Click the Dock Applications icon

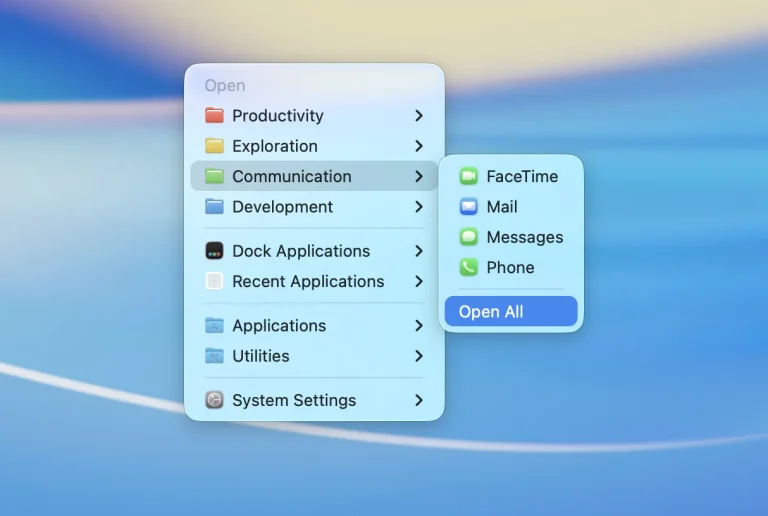[214, 251]
